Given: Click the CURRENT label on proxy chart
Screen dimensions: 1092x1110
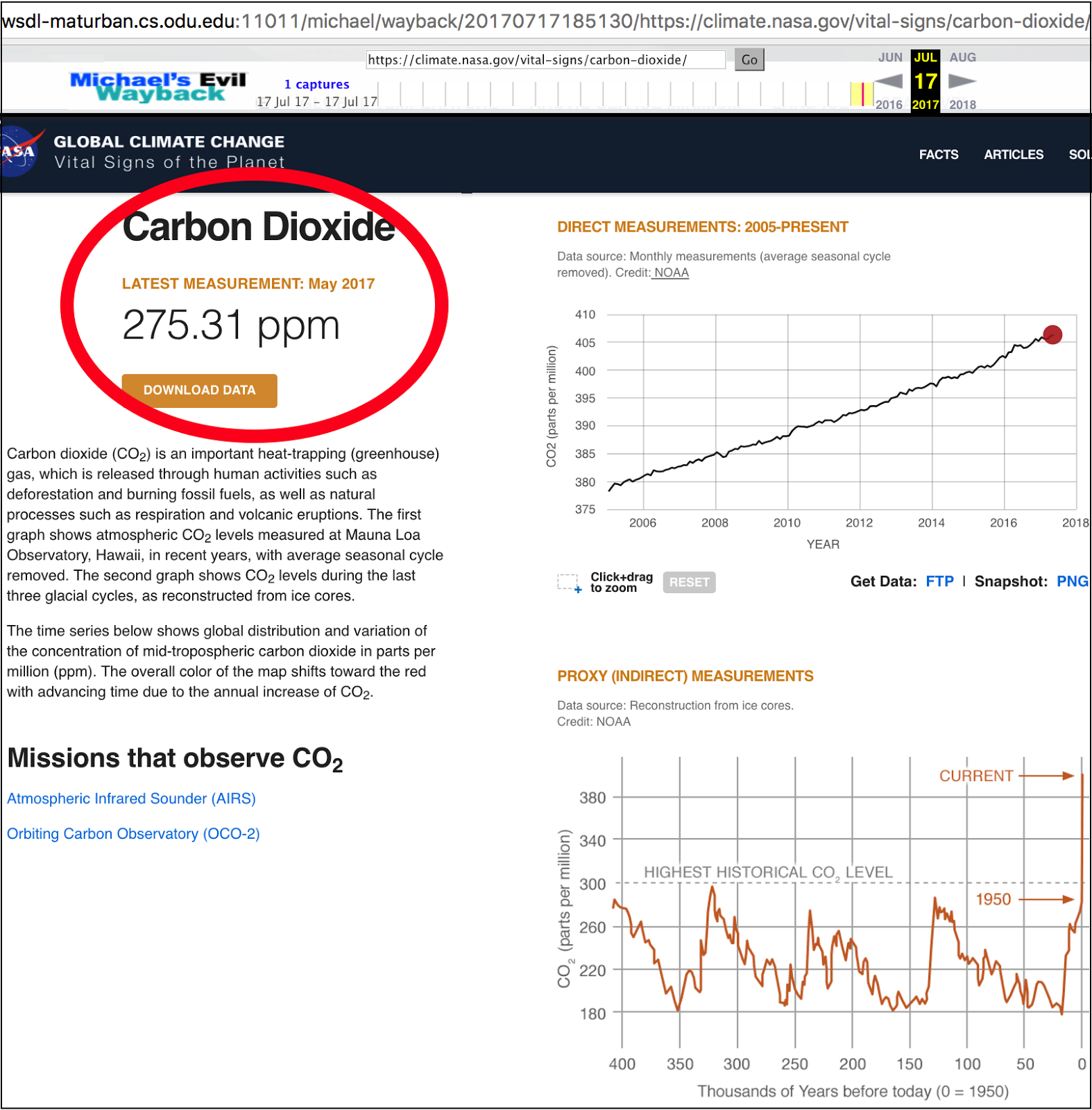Looking at the screenshot, I should pyautogui.click(x=976, y=776).
